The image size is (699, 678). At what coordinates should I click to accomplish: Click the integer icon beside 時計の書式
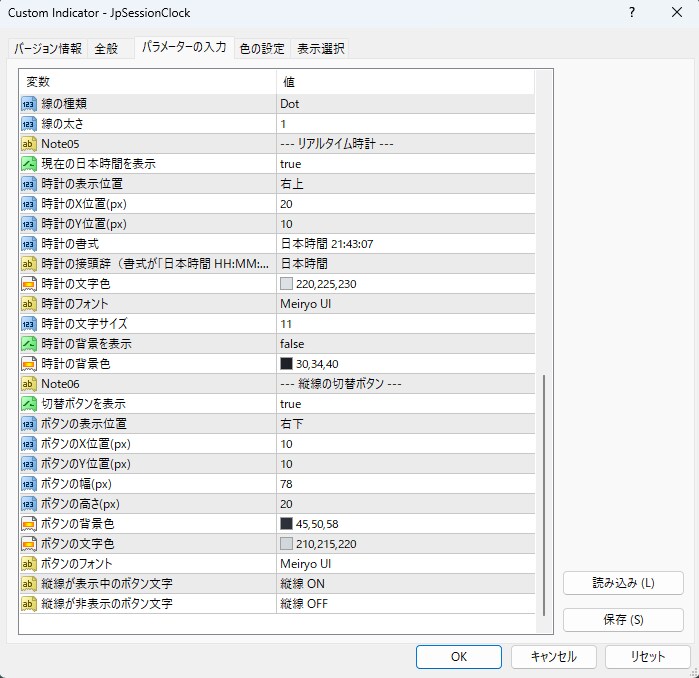pos(29,244)
